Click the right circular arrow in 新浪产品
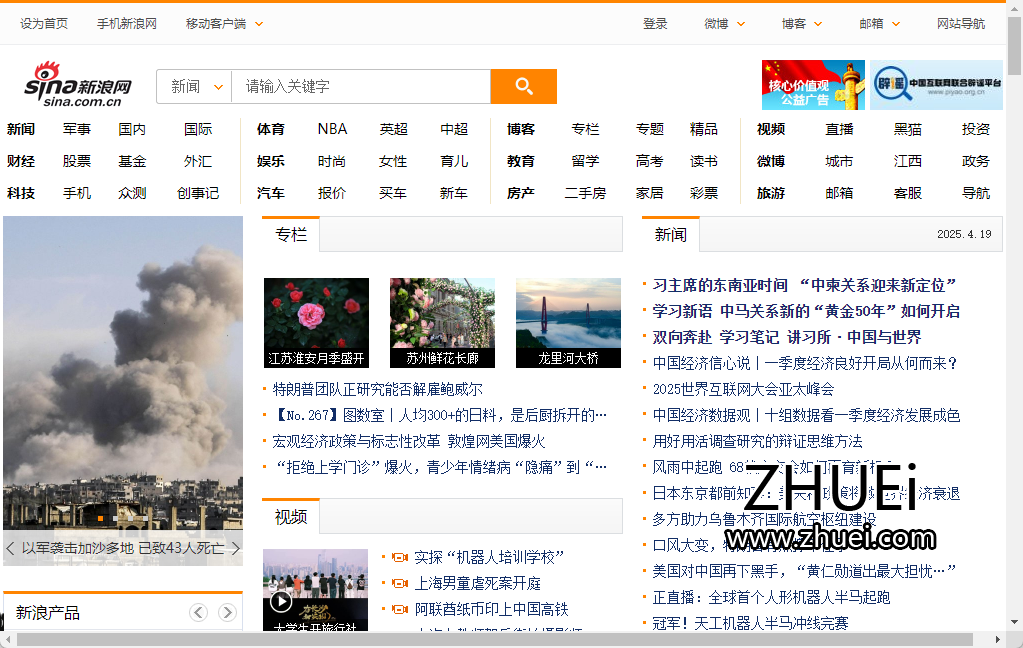The image size is (1023, 648). pyautogui.click(x=228, y=612)
